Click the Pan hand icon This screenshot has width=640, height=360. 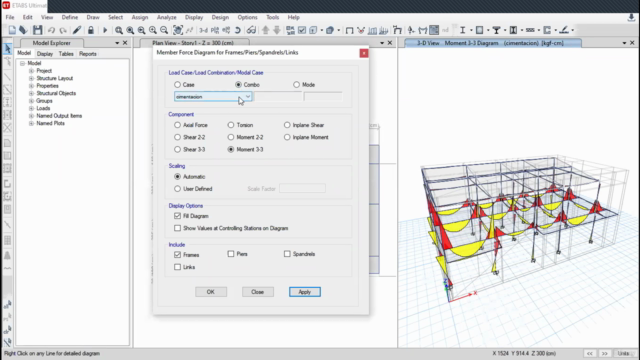click(x=178, y=30)
